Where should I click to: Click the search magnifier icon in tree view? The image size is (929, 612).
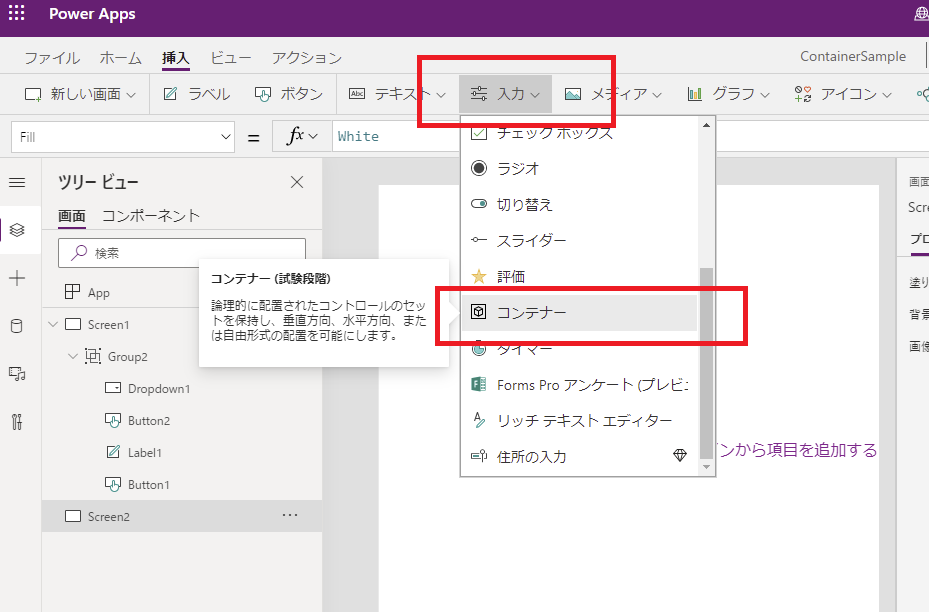79,253
